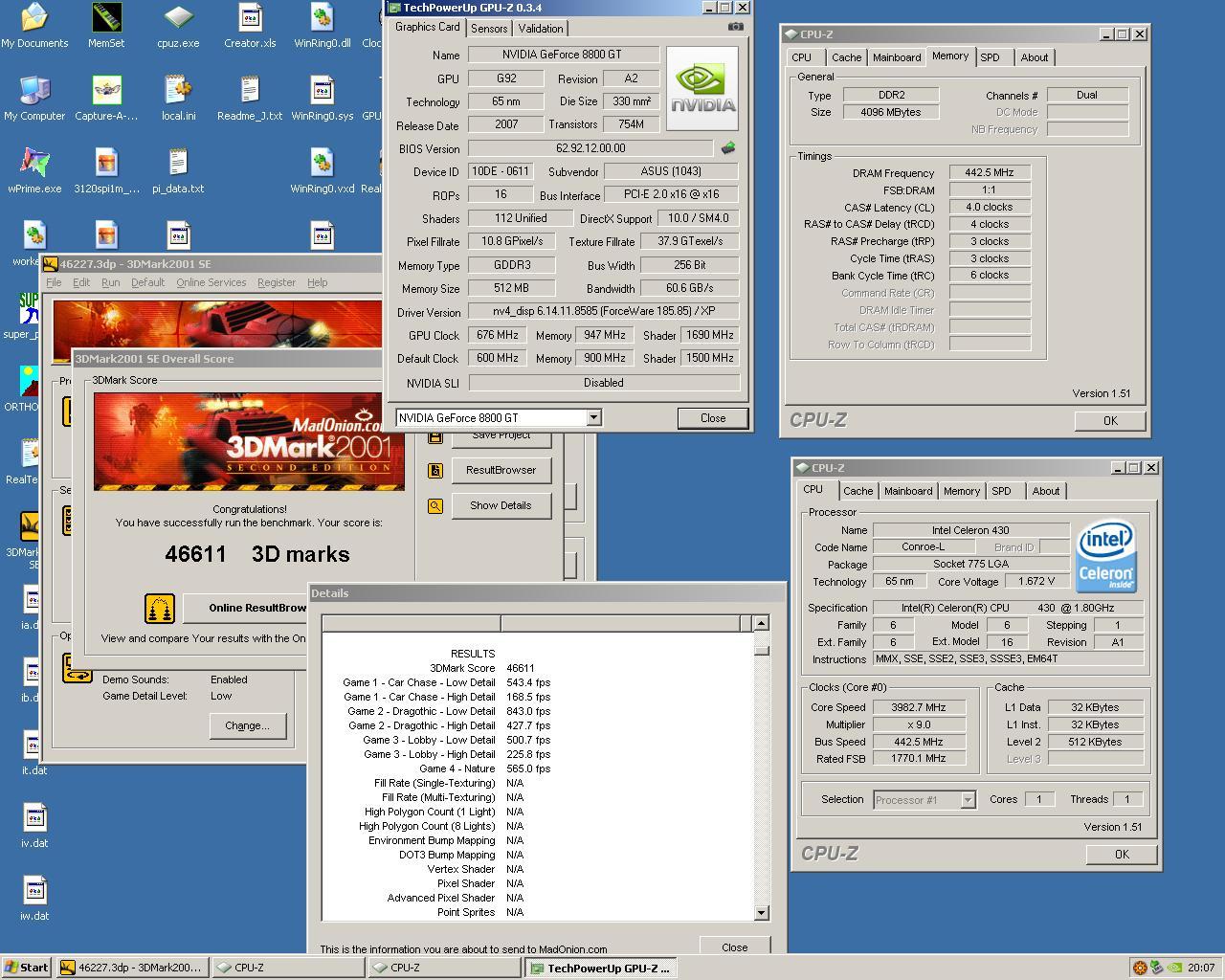Launch cpuz.exe desktop icon
The image size is (1225, 980).
[x=178, y=26]
